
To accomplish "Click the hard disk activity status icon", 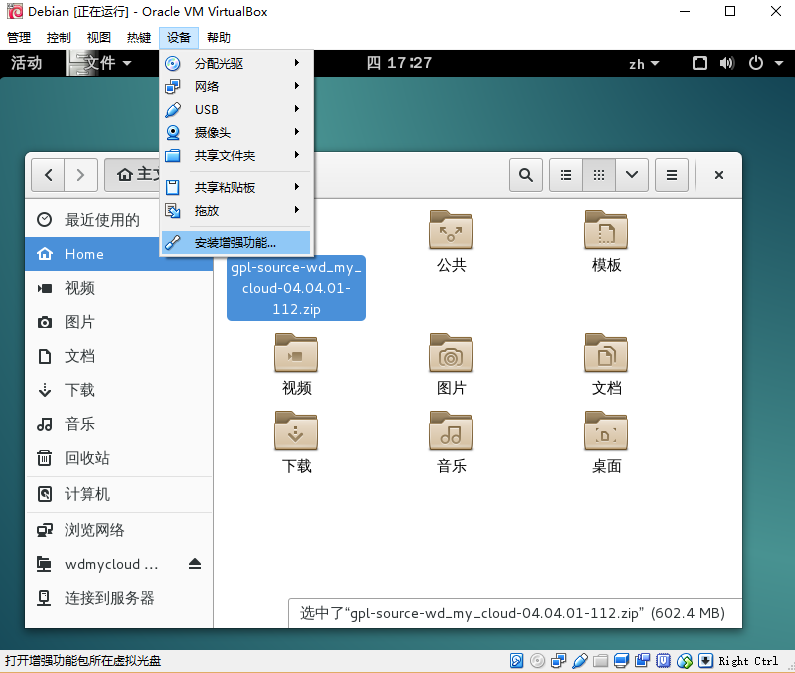I will click(516, 660).
